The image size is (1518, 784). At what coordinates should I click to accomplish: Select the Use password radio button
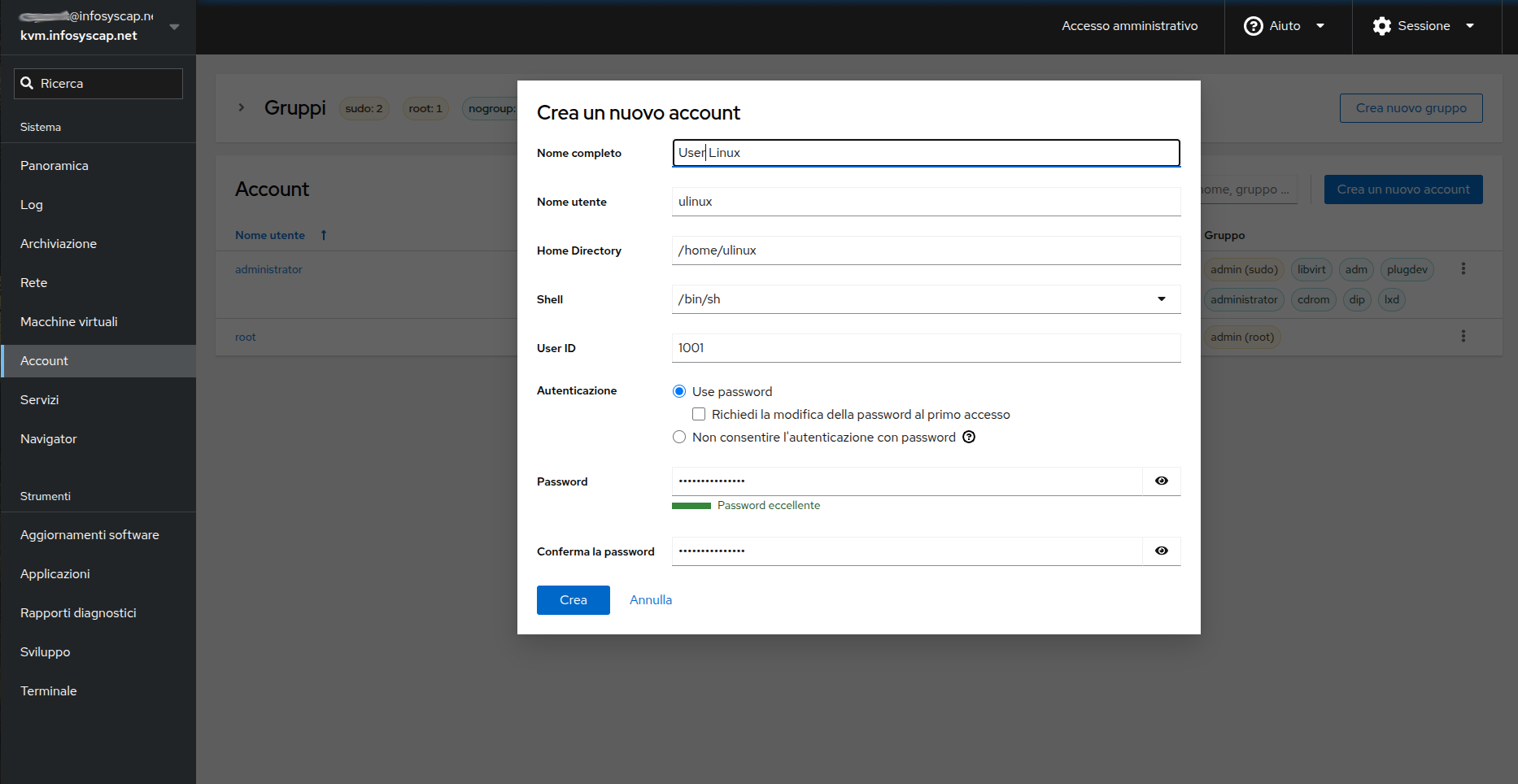pos(679,391)
